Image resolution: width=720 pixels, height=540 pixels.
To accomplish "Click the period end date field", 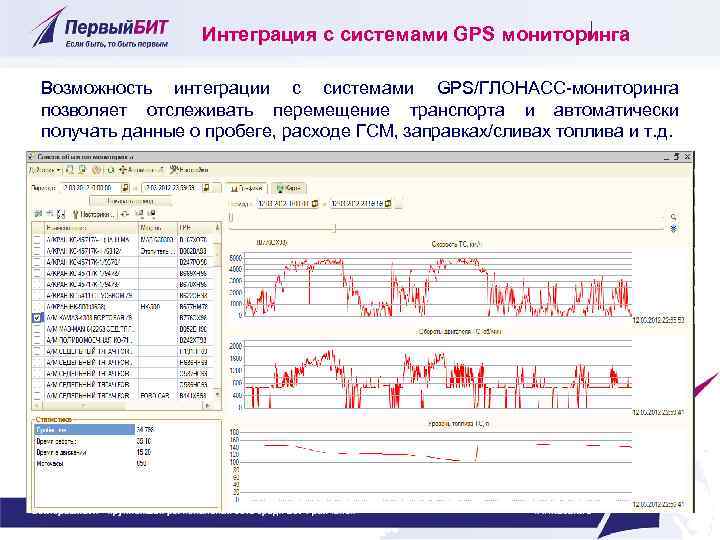I will pos(171,188).
